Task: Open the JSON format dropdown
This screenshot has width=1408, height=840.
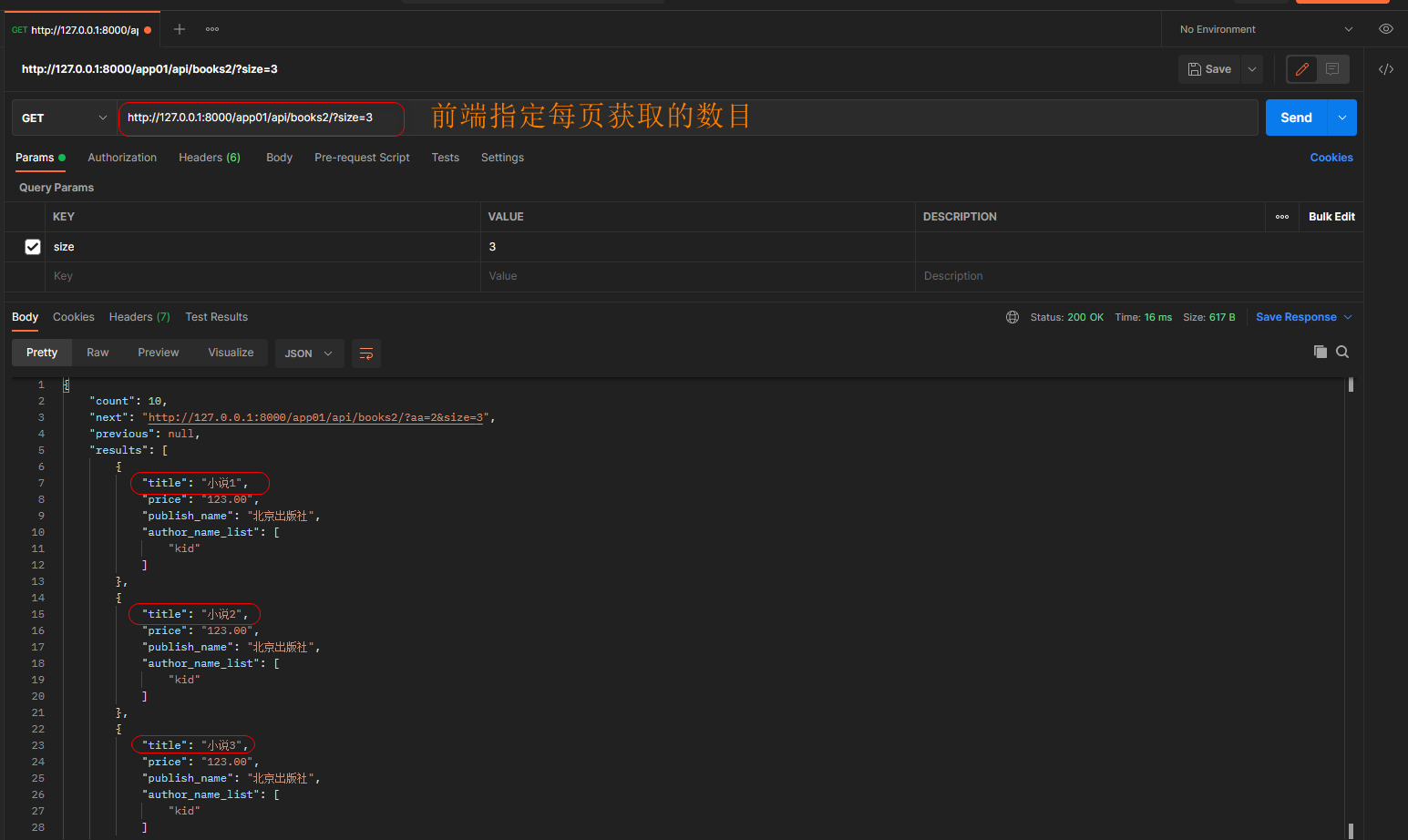Action: pyautogui.click(x=309, y=353)
